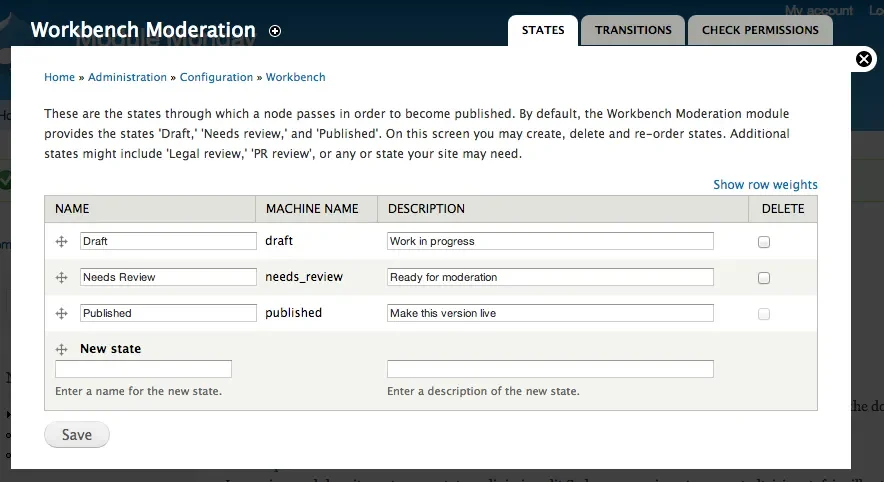This screenshot has height=482, width=884.
Task: Focus the Needs Review name field
Action: tap(168, 277)
